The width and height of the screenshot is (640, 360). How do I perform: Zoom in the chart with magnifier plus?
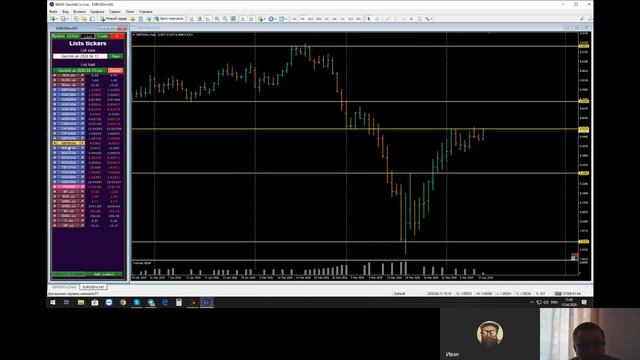pos(217,19)
